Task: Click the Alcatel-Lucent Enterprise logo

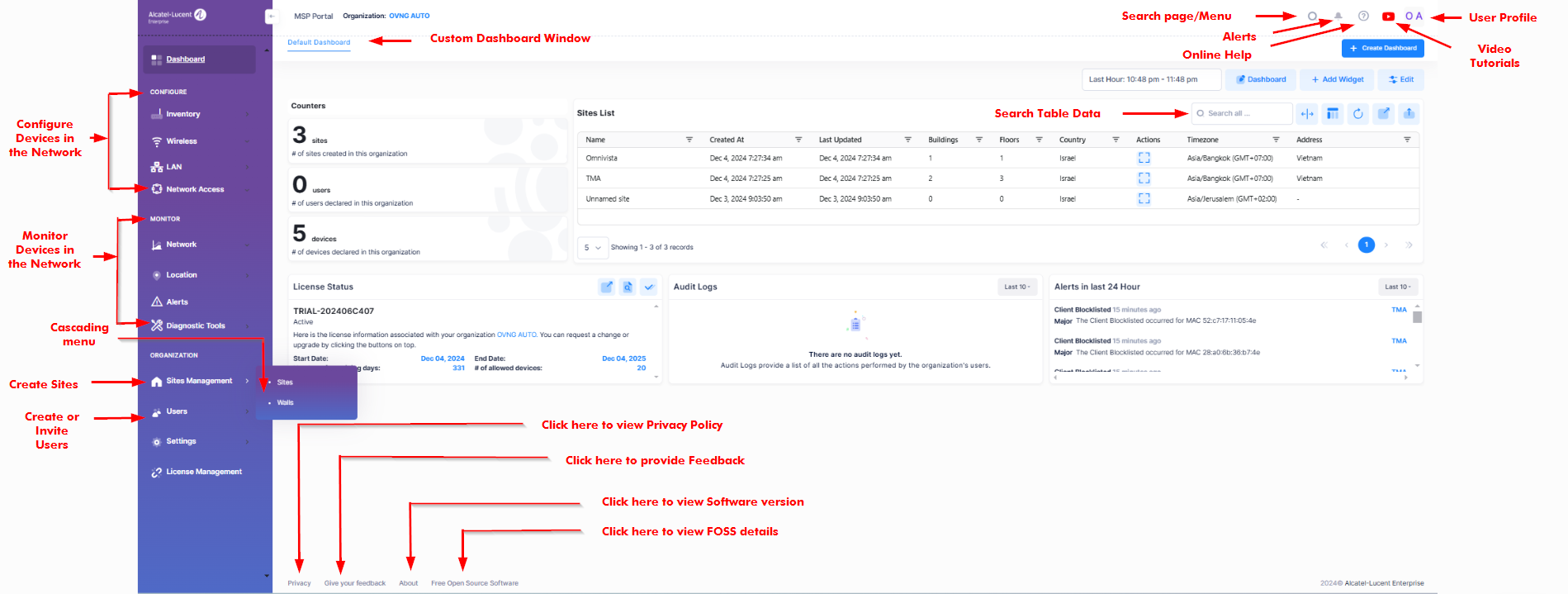Action: click(x=177, y=16)
